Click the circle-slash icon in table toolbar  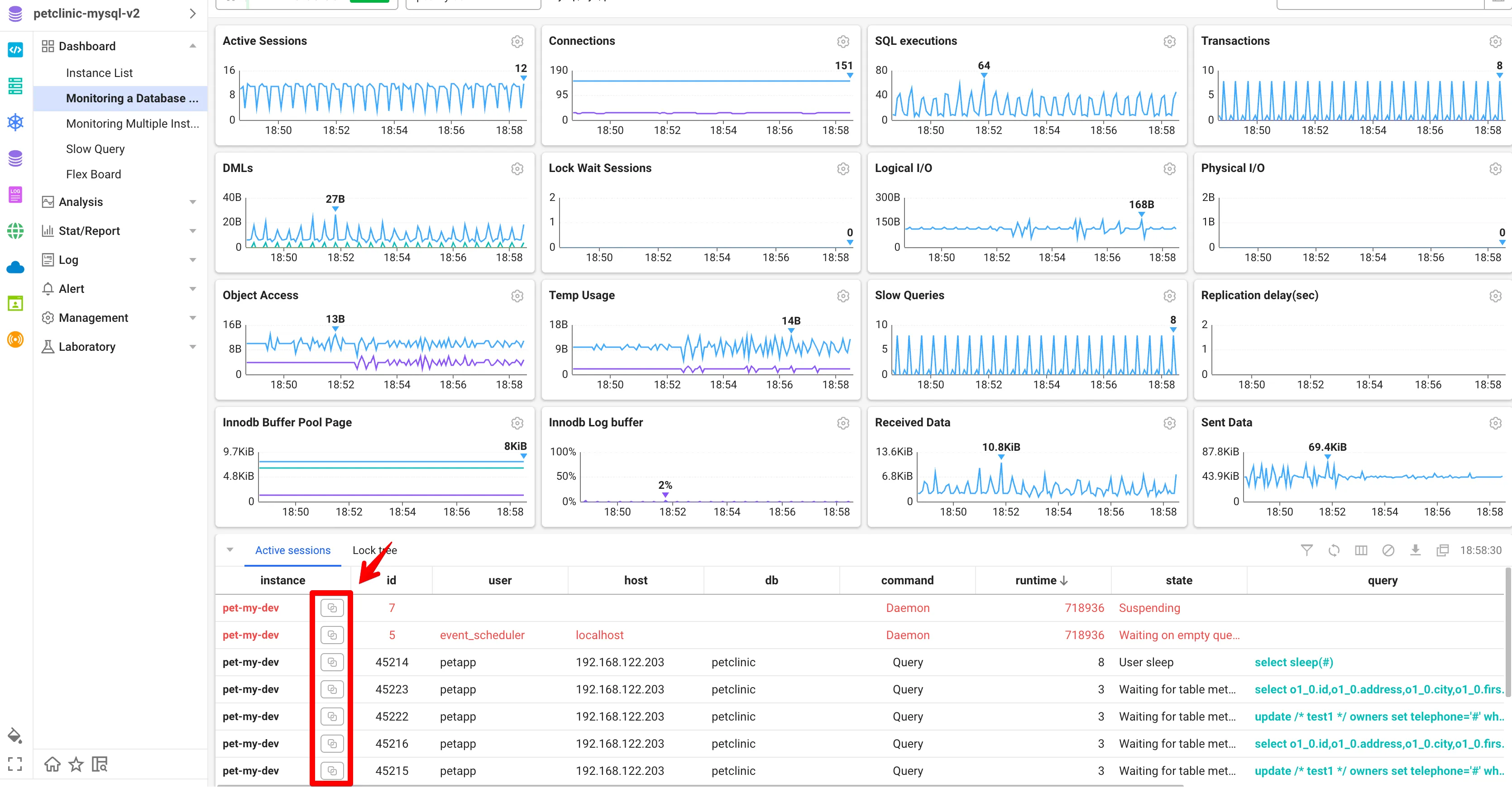tap(1388, 550)
